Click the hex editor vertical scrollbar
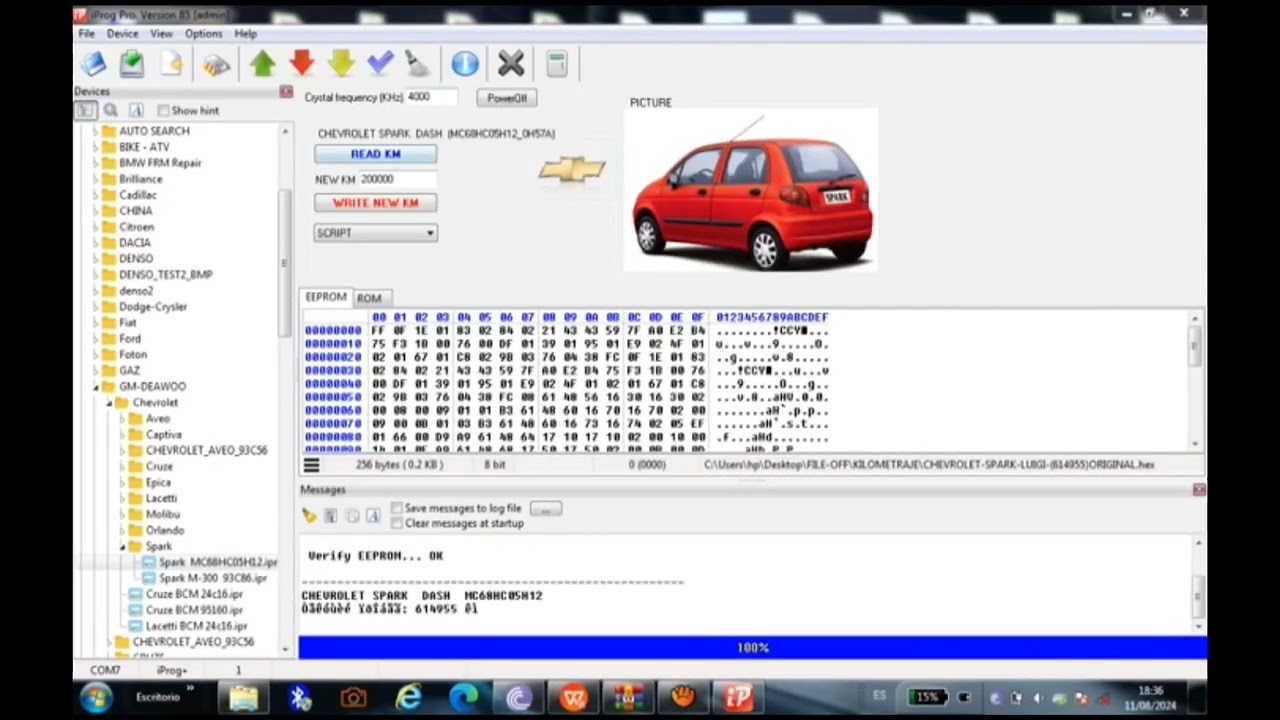 tap(1196, 381)
